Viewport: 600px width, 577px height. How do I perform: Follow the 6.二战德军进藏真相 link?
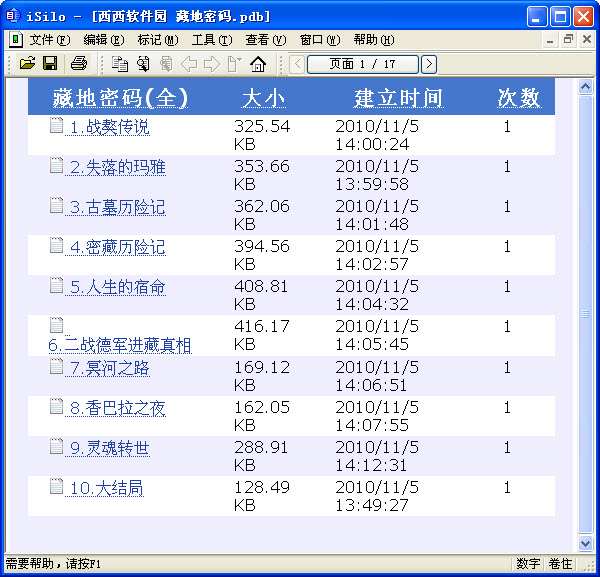[120, 345]
